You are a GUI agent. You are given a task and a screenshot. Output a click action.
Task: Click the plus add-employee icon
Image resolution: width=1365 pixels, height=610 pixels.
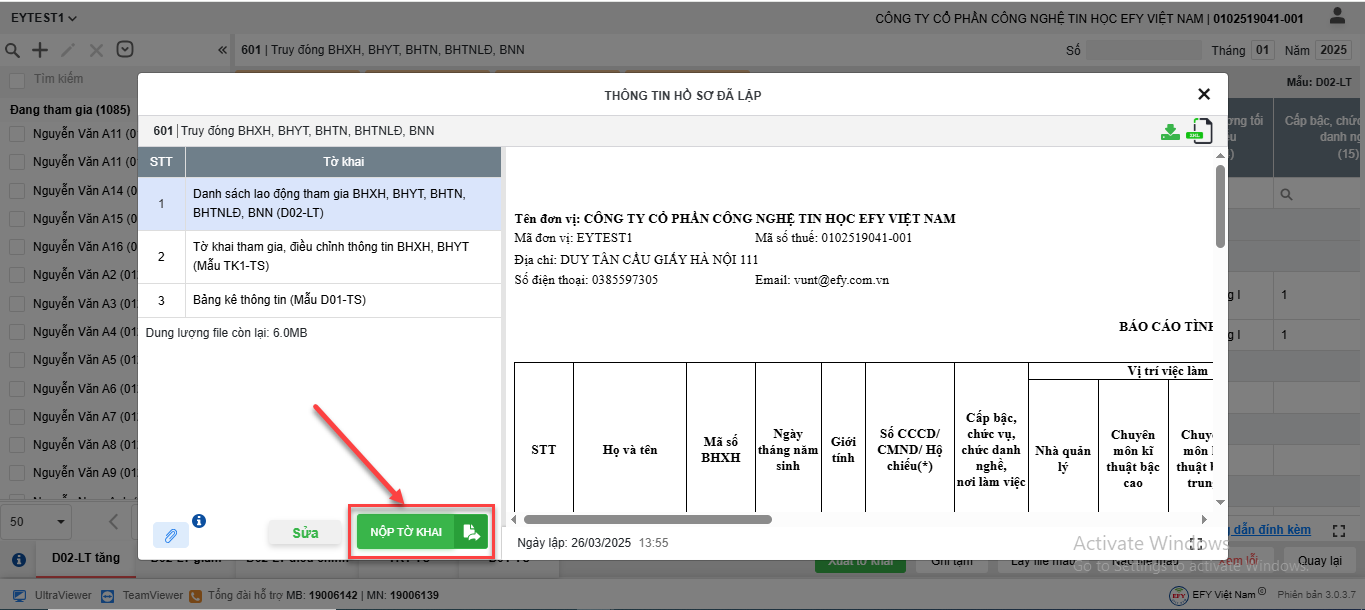pyautogui.click(x=40, y=50)
